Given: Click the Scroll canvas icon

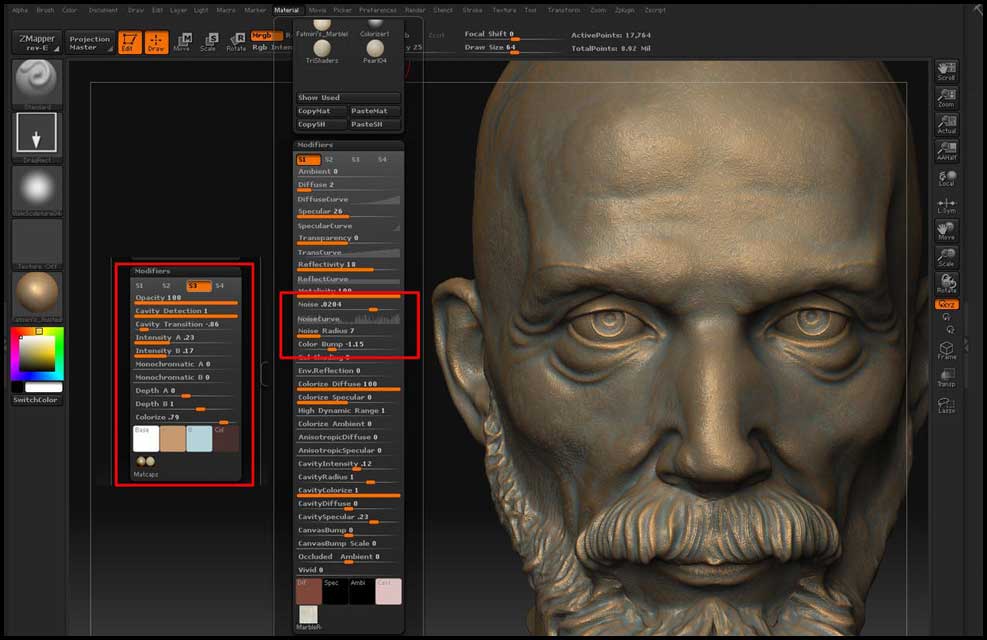Looking at the screenshot, I should [946, 71].
